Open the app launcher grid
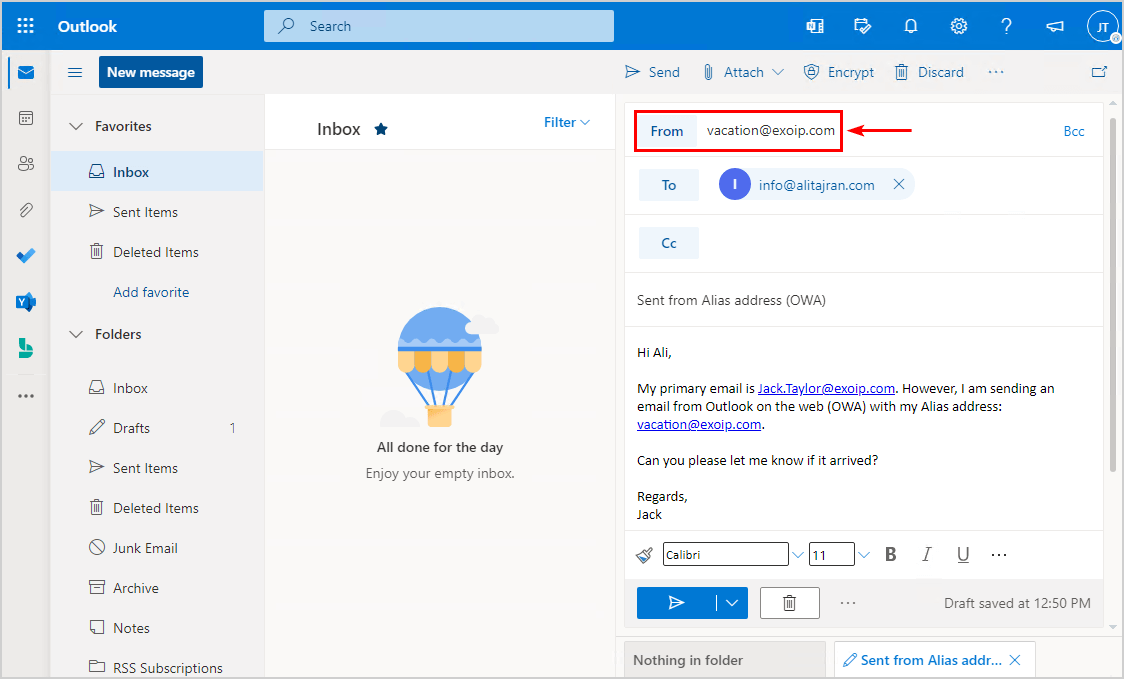This screenshot has height=679, width=1124. point(26,27)
